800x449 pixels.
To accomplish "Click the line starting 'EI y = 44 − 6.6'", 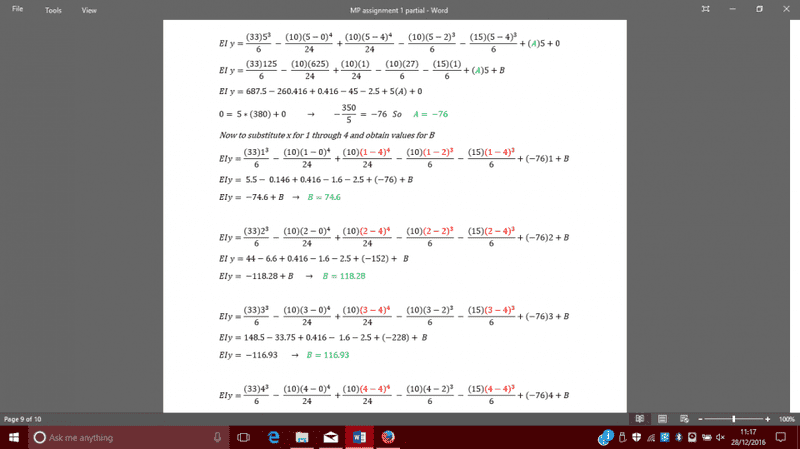I will tap(314, 258).
